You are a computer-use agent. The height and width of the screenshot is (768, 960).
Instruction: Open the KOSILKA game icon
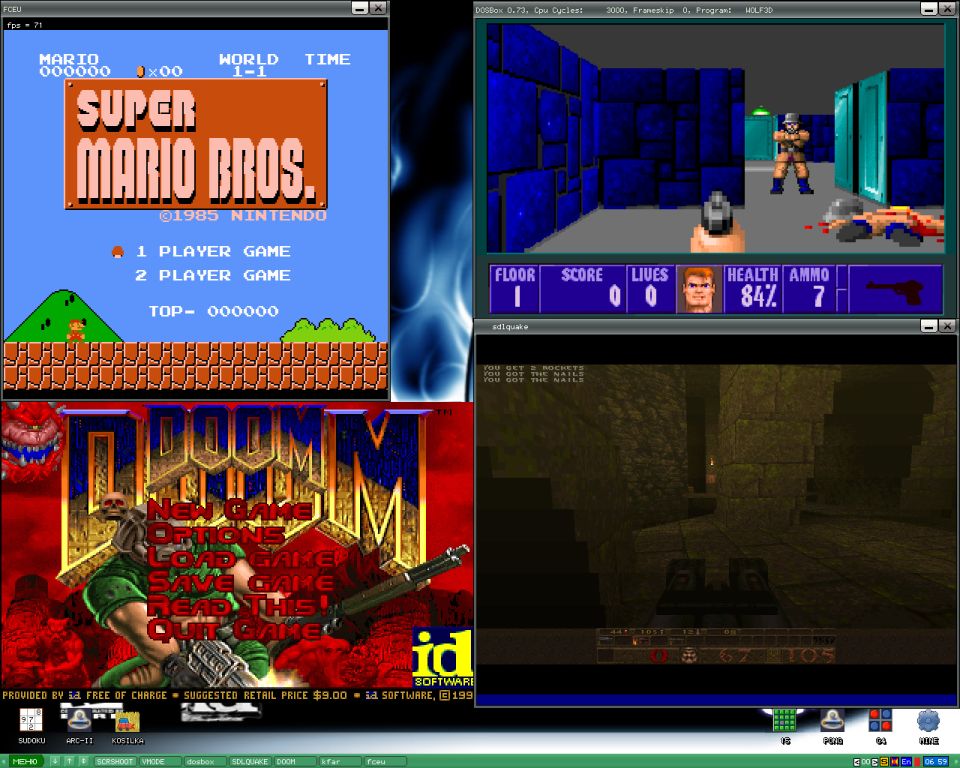click(127, 721)
